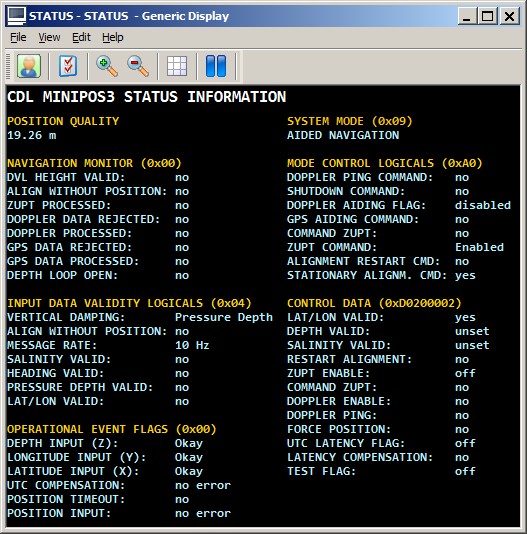Open the Edit menu

click(x=81, y=37)
